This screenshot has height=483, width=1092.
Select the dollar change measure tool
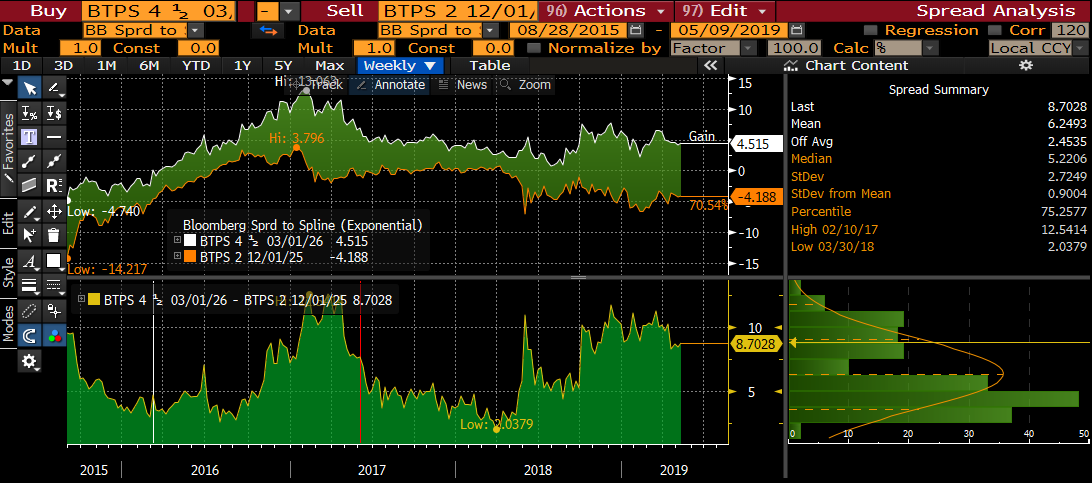[x=54, y=113]
